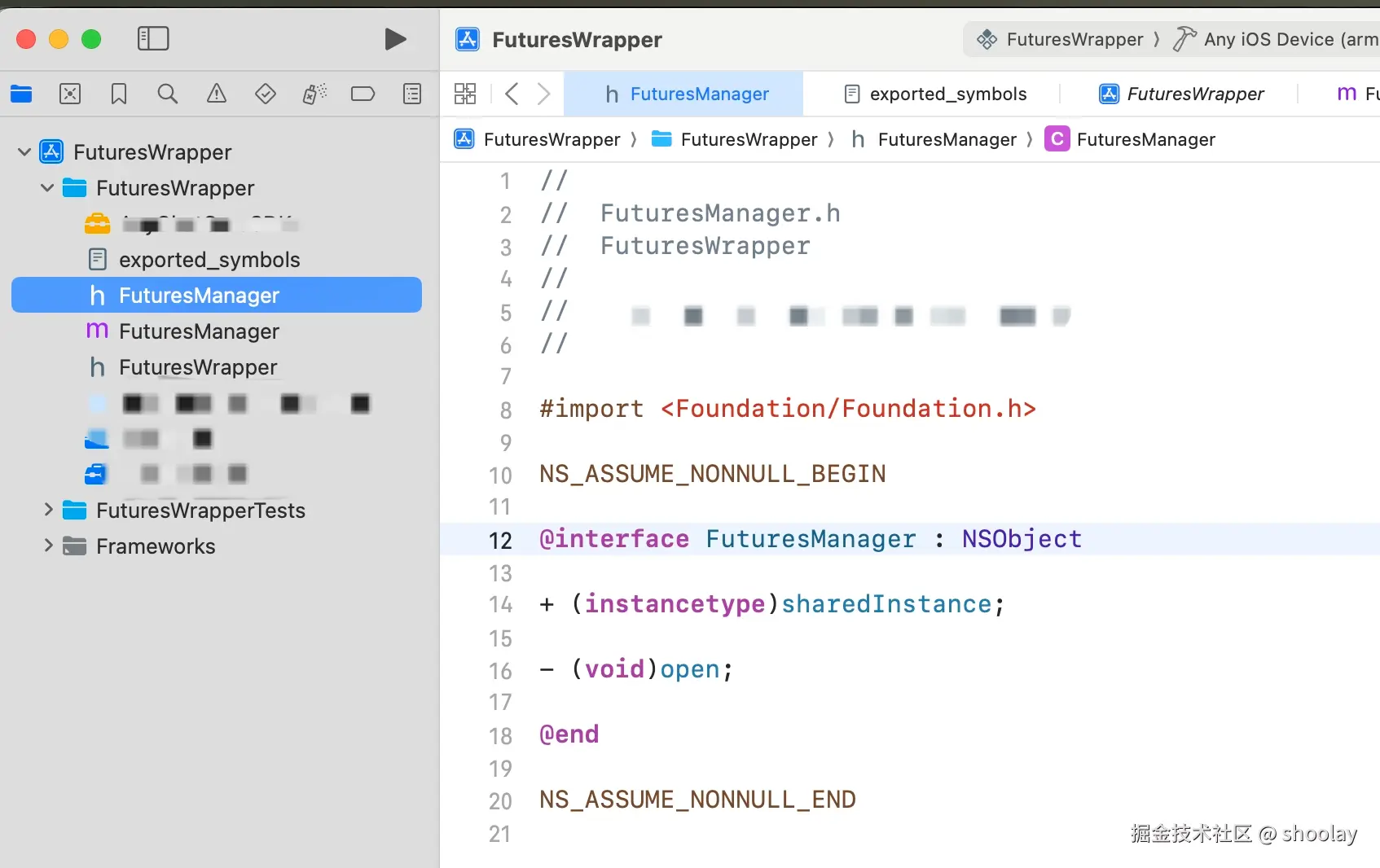Go back in editor history
1380x868 pixels.
coord(512,94)
